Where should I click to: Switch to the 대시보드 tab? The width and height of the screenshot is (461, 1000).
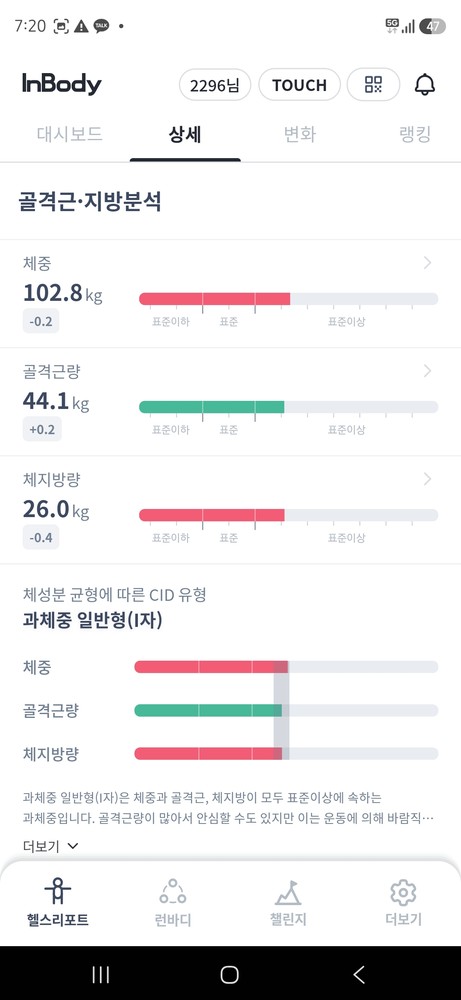click(x=70, y=135)
